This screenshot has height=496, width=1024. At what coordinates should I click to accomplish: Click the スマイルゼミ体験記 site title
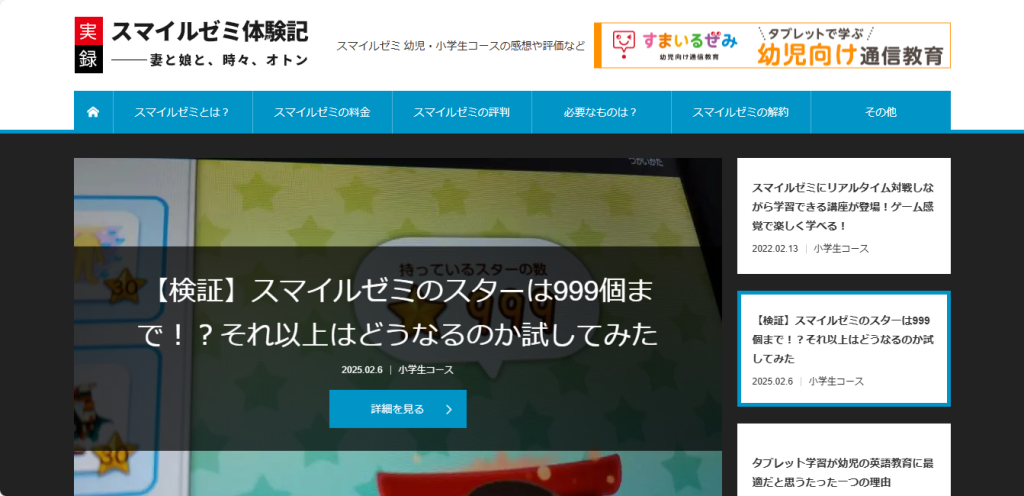click(x=209, y=32)
